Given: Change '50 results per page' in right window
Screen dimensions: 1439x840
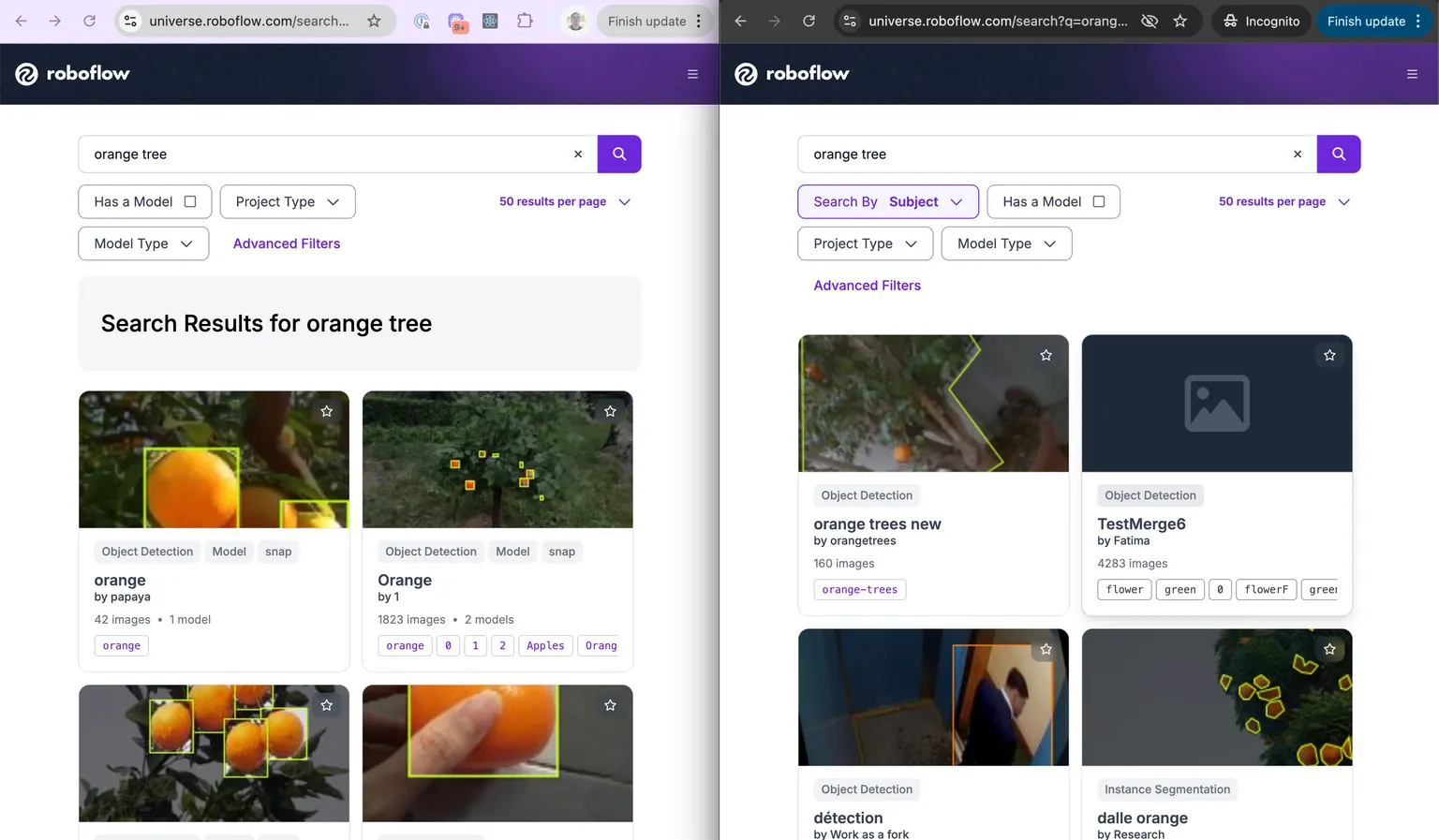Looking at the screenshot, I should [x=1284, y=201].
